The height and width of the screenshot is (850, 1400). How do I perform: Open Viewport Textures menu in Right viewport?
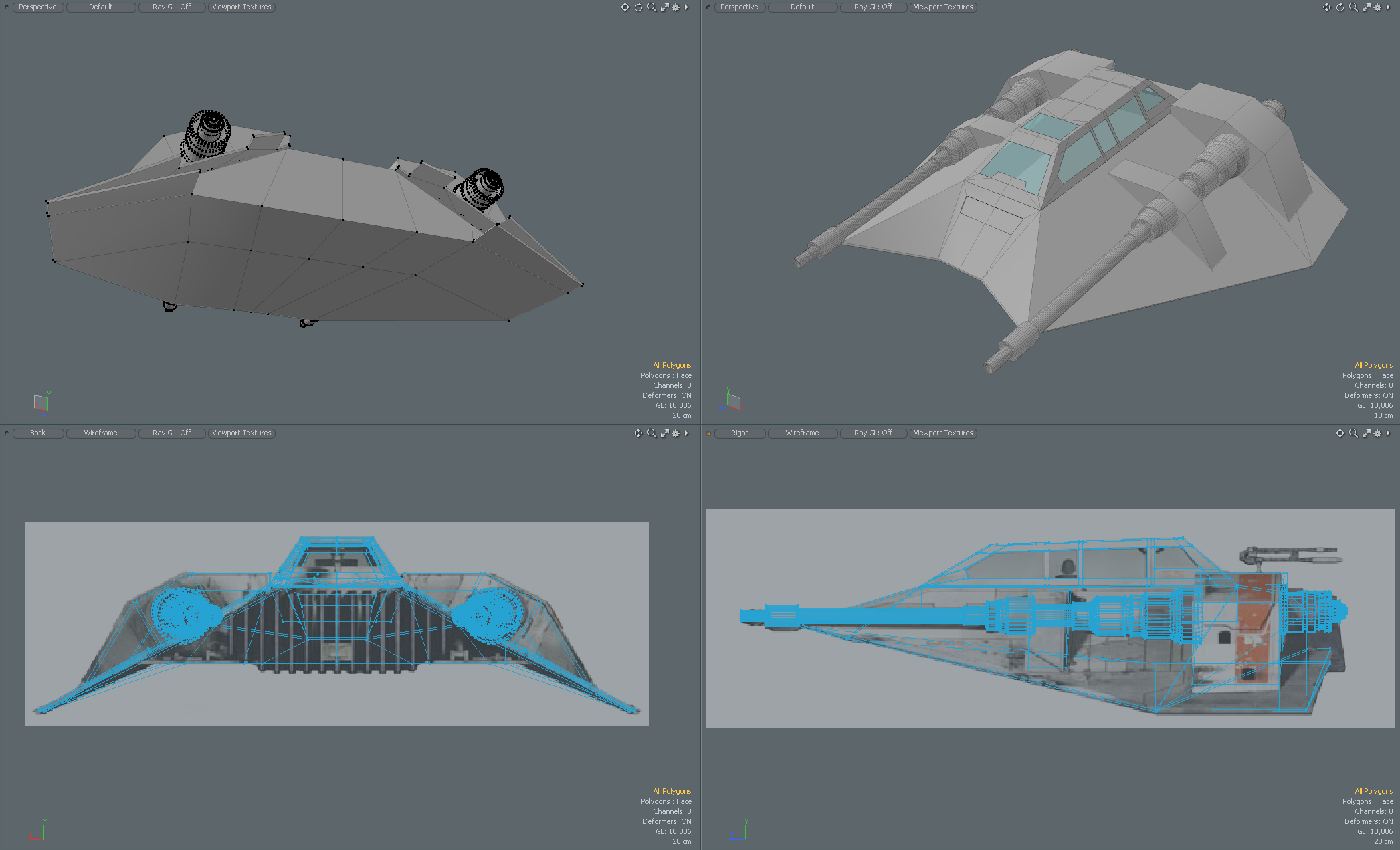pyautogui.click(x=943, y=433)
